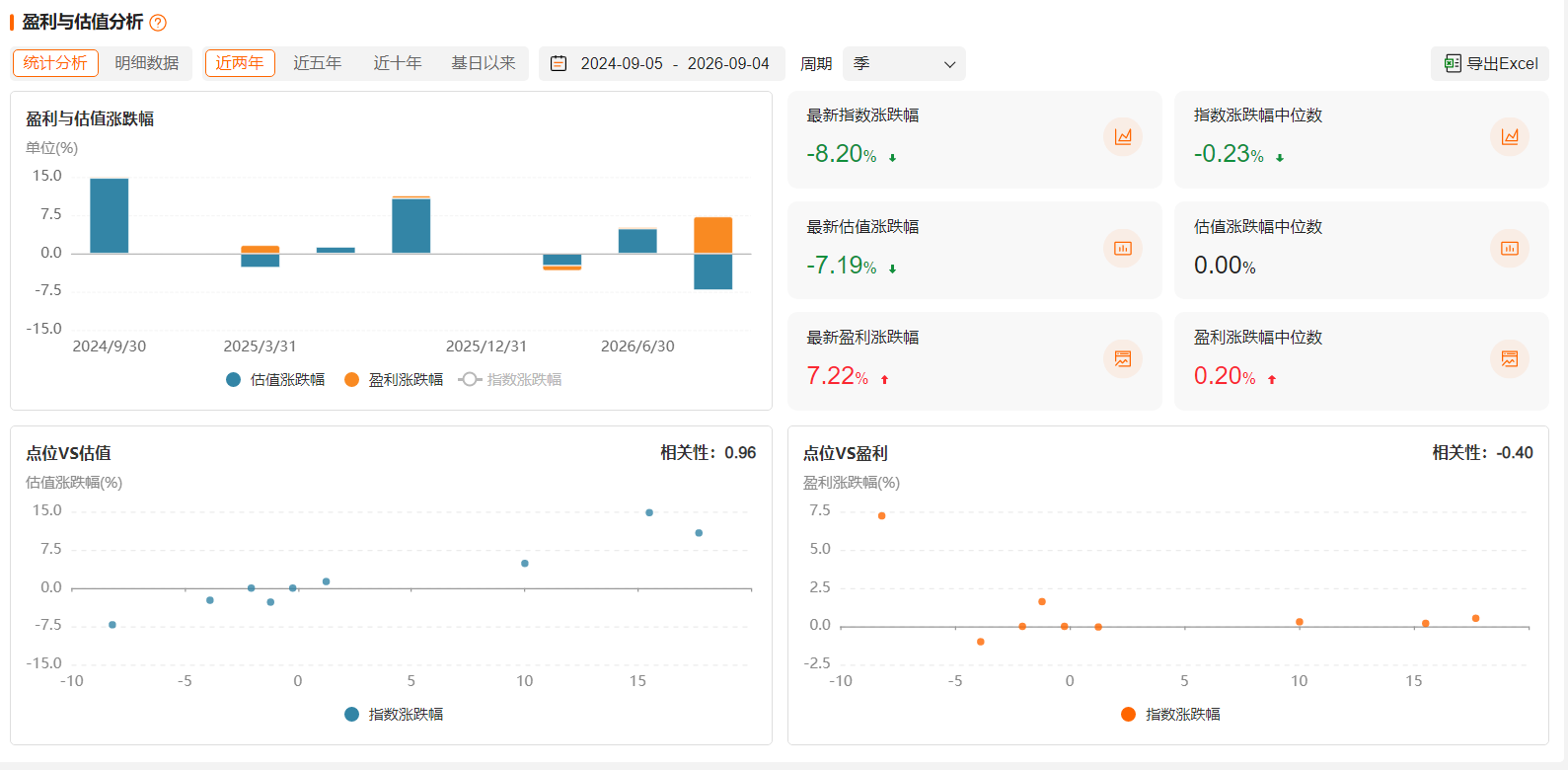Screen dimensions: 1568x770
Task: Select the 基日以来 range option
Action: tap(484, 63)
